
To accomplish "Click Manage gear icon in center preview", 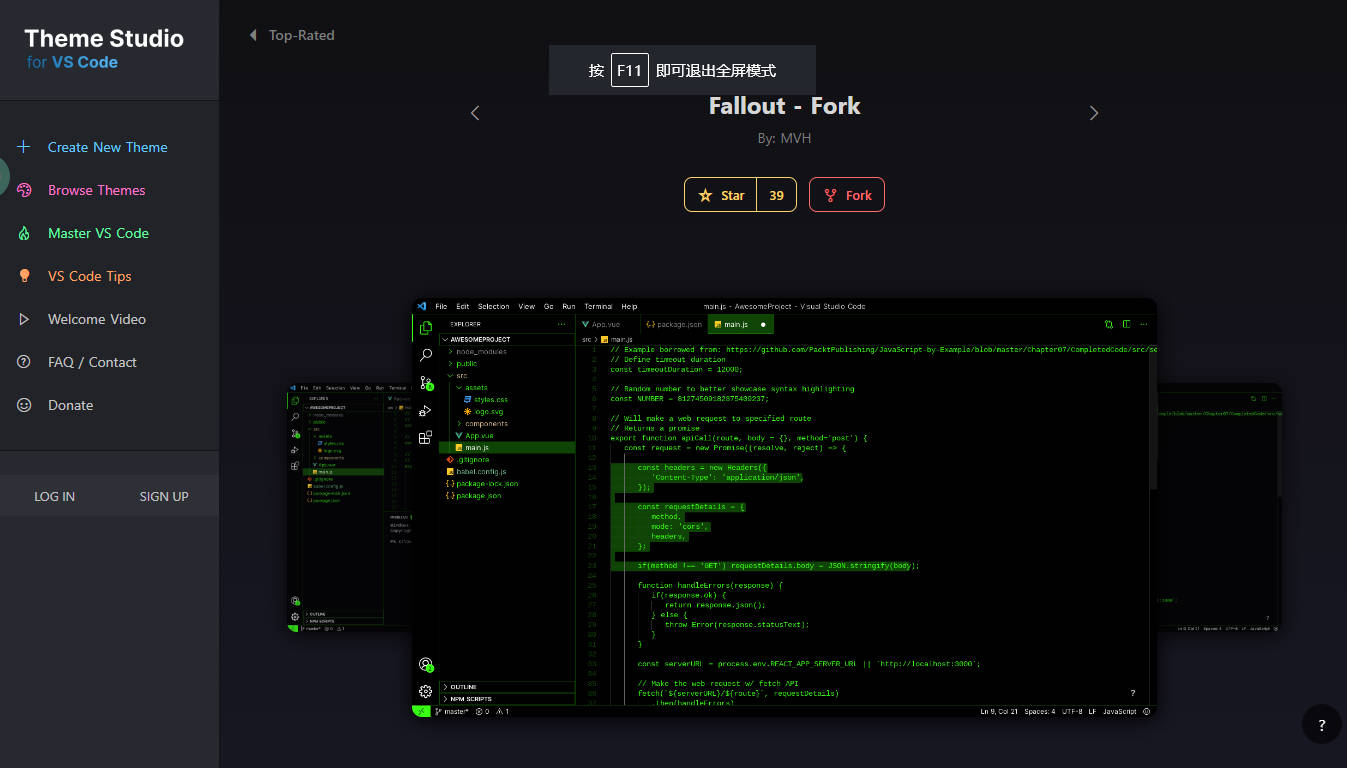I will click(x=426, y=691).
